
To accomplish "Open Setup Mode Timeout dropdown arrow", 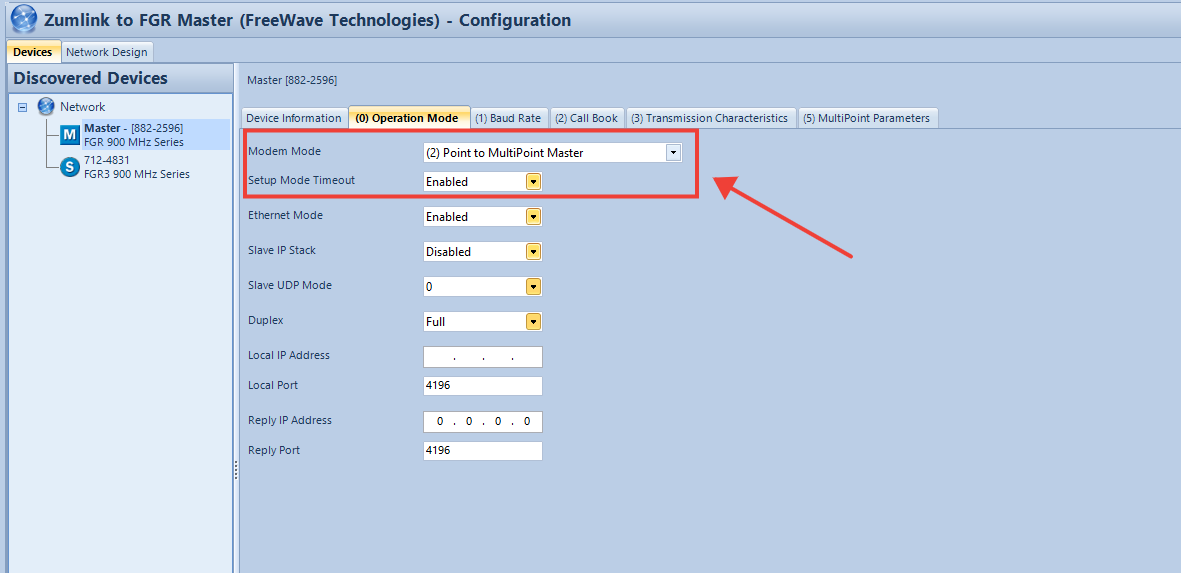I will [533, 181].
